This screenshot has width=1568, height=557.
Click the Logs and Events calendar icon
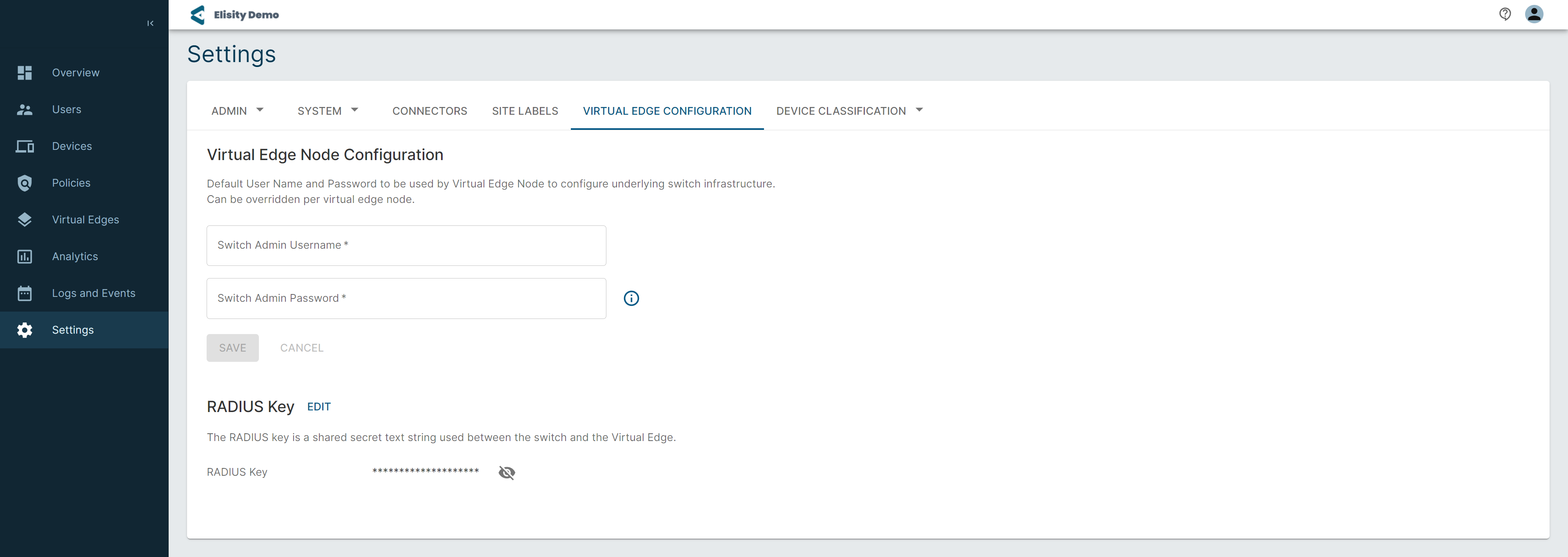pos(24,294)
